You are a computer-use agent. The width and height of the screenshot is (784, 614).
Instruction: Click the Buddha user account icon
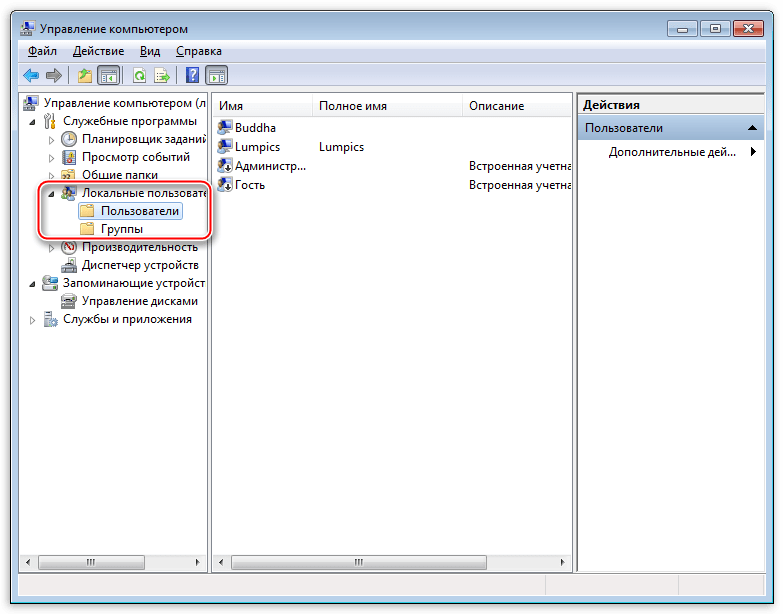225,127
